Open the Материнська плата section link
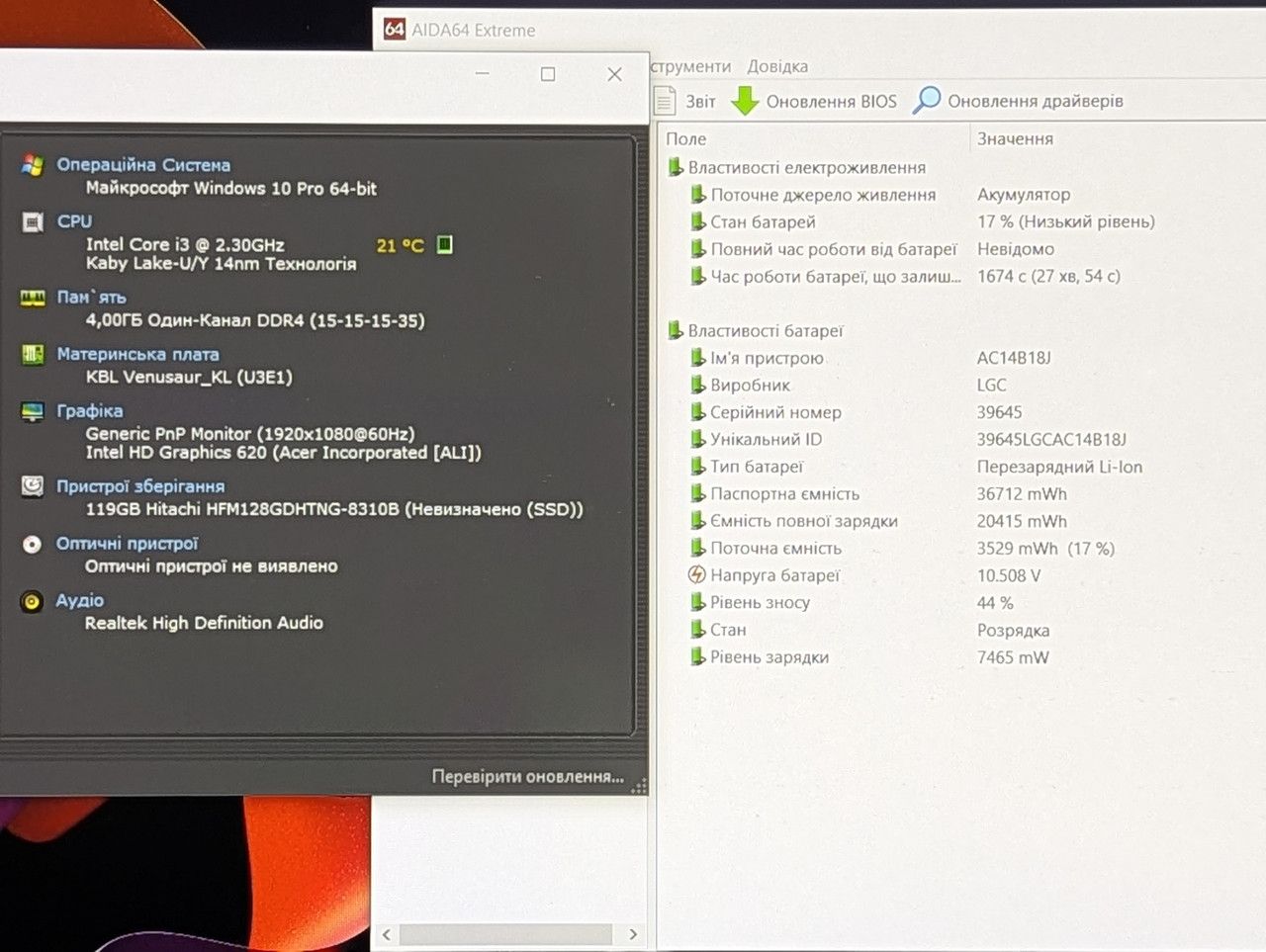Viewport: 1266px width, 952px height. (137, 354)
